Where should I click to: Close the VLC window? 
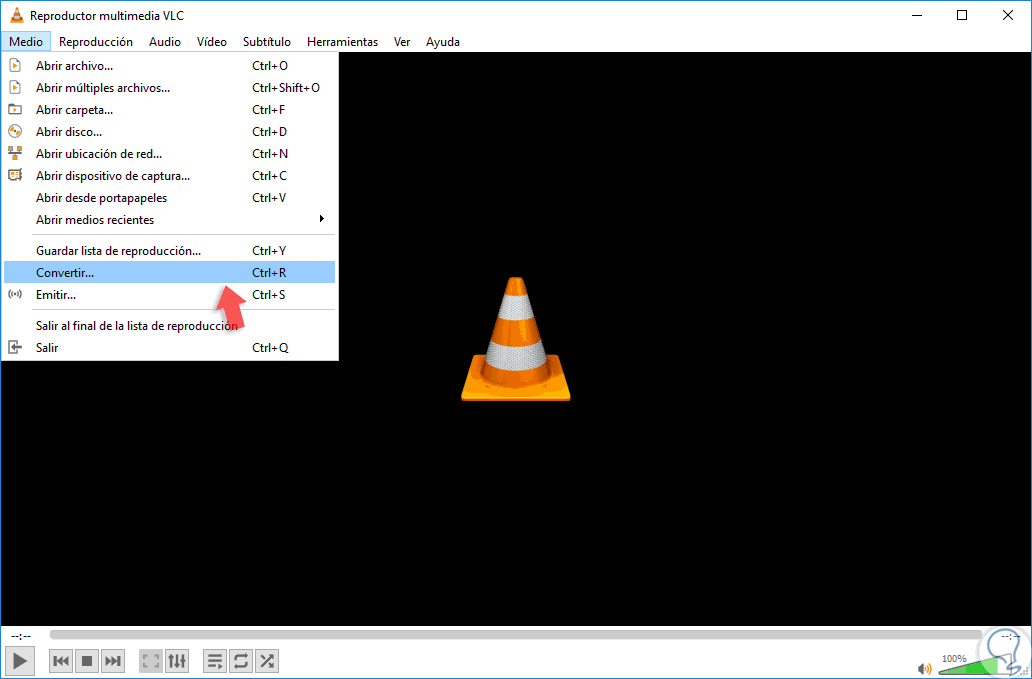pyautogui.click(x=1008, y=15)
